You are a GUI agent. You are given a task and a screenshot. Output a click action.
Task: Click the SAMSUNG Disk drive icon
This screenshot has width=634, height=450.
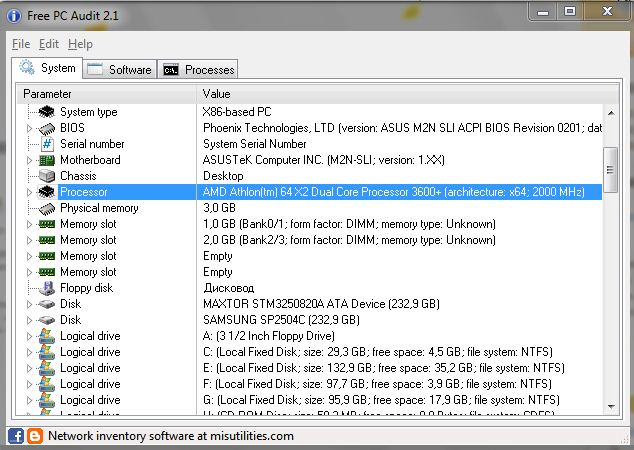(x=46, y=320)
